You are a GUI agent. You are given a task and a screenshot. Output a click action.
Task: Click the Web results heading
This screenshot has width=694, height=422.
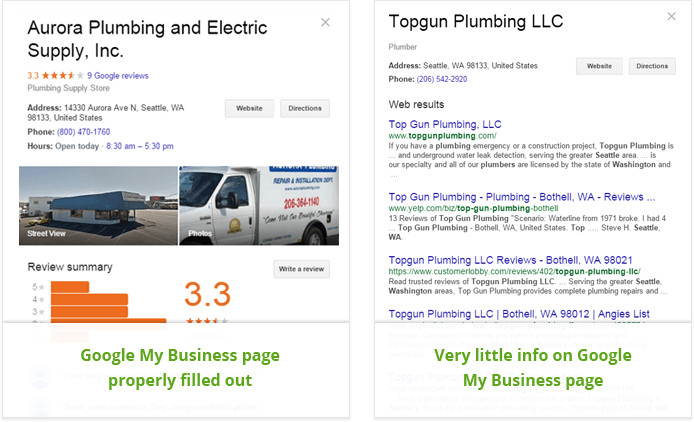pos(416,105)
